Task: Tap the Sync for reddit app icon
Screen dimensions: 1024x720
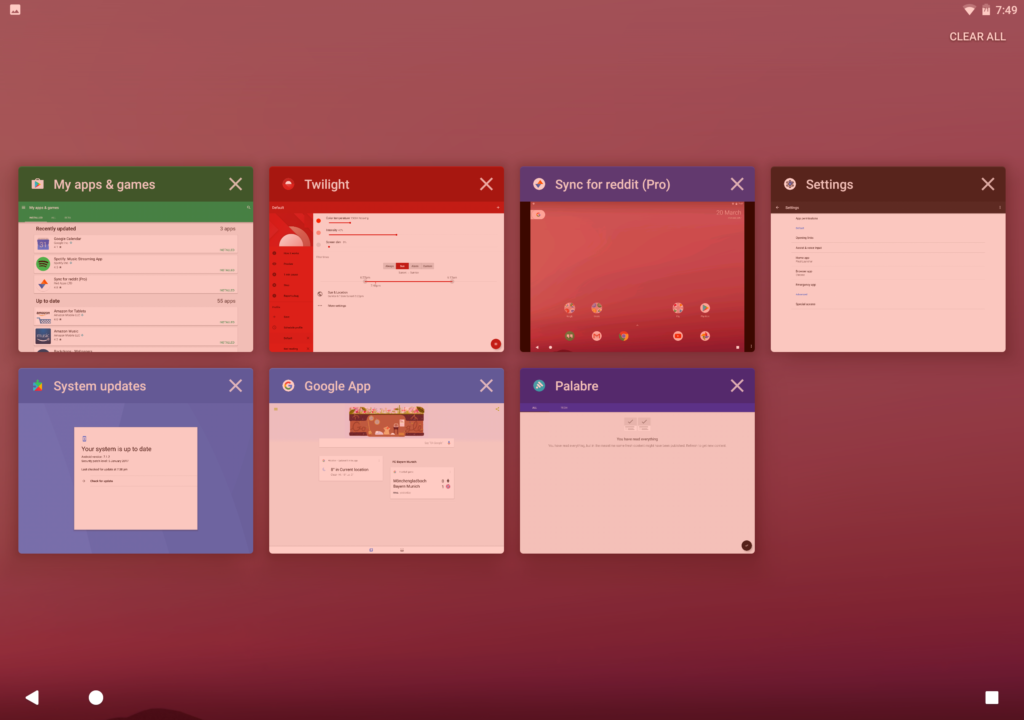Action: coord(539,184)
